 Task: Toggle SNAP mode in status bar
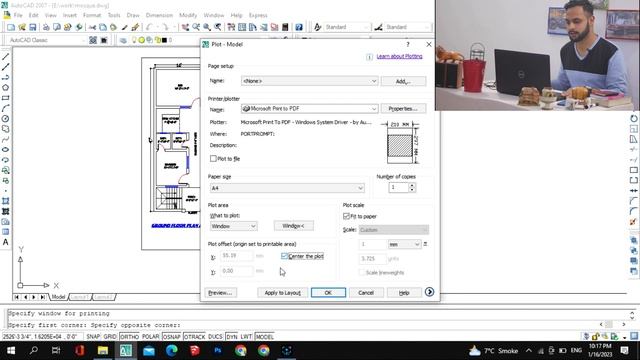93,337
